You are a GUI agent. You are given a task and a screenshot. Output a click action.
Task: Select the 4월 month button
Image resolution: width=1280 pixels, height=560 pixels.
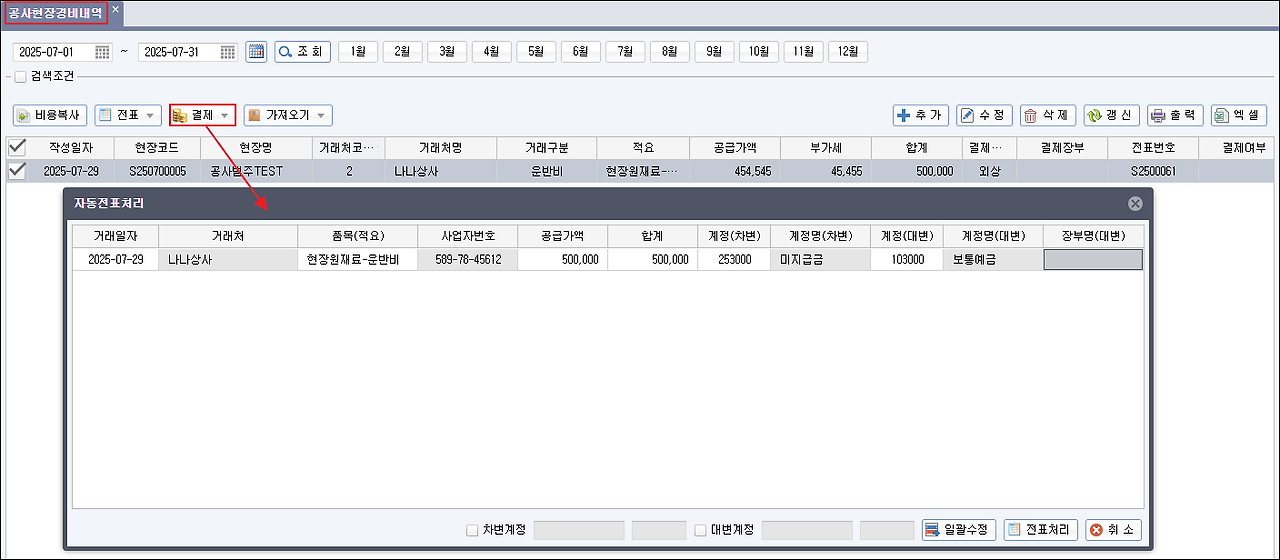(491, 52)
